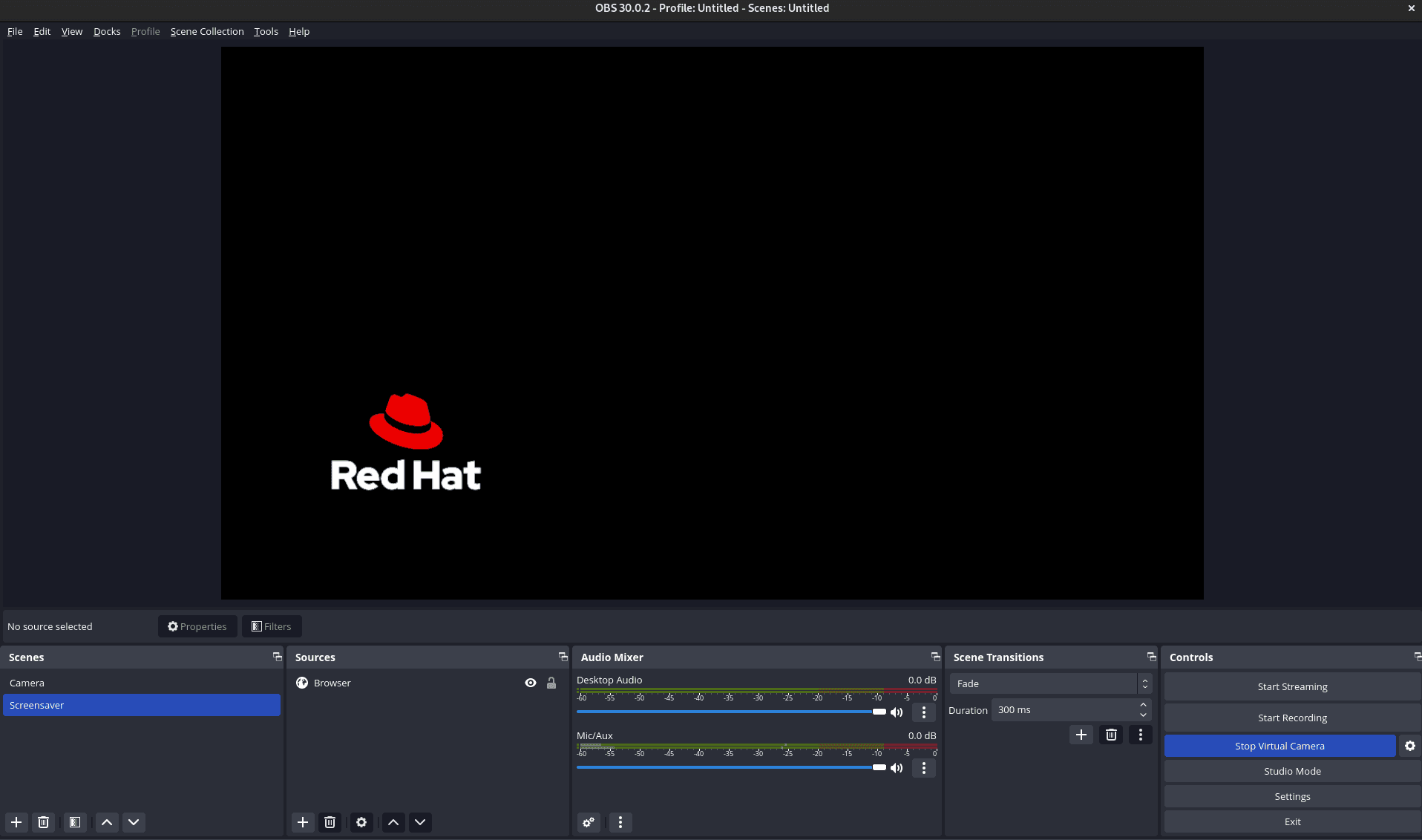Undock the Scene Transitions panel
1422x840 pixels.
1152,657
